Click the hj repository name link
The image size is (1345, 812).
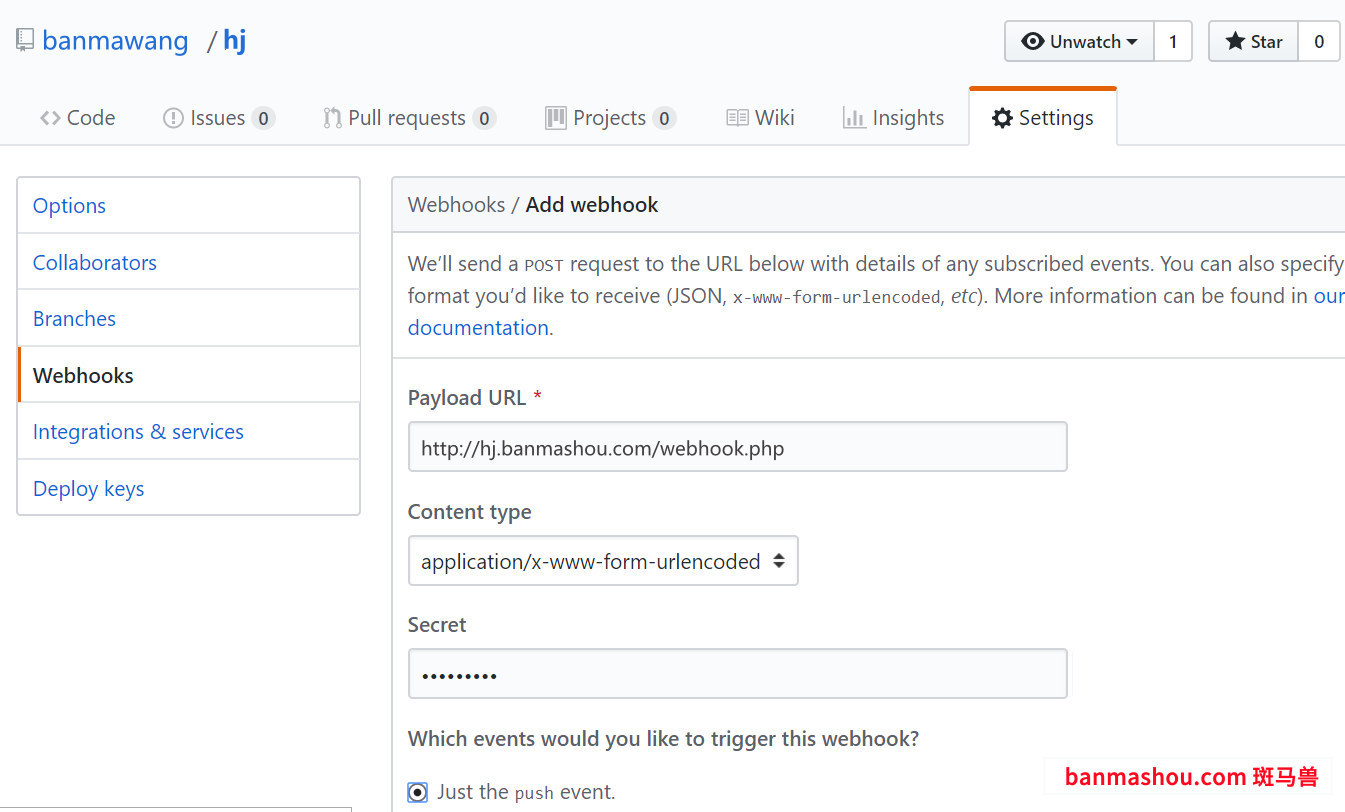235,41
